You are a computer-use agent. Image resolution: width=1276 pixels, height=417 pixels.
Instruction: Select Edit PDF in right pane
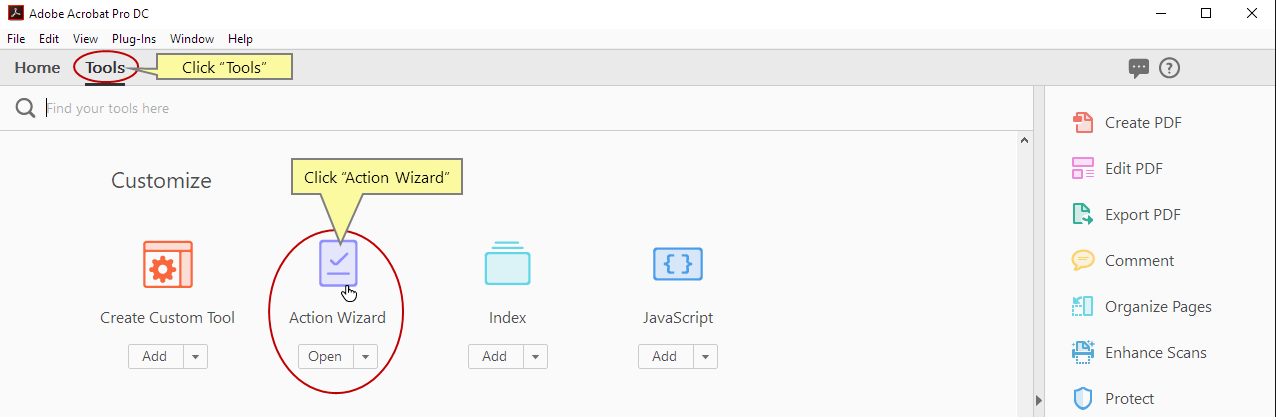pos(1133,169)
